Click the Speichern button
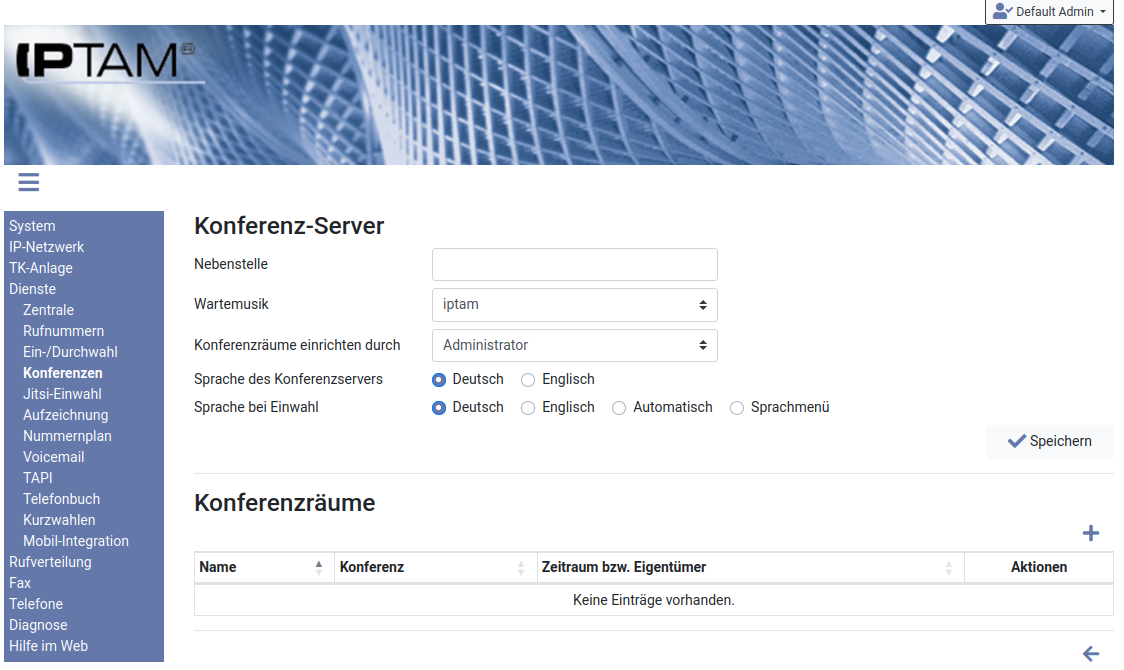The height and width of the screenshot is (670, 1124). point(1049,441)
